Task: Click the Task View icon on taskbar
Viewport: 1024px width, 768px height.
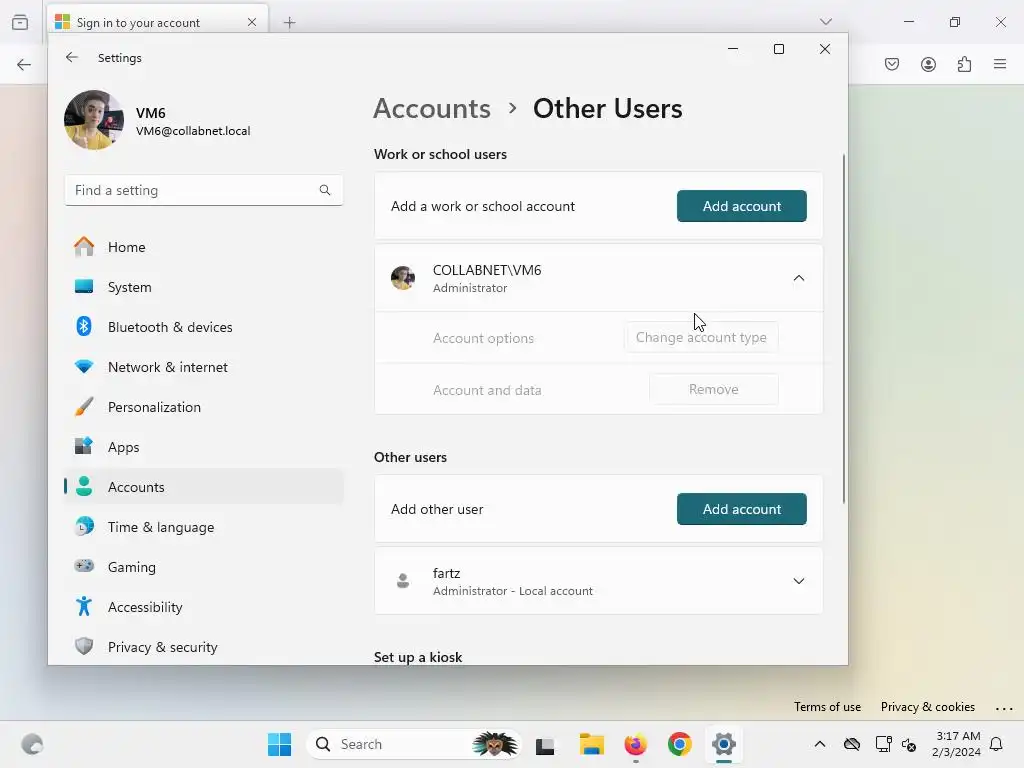Action: [x=545, y=745]
